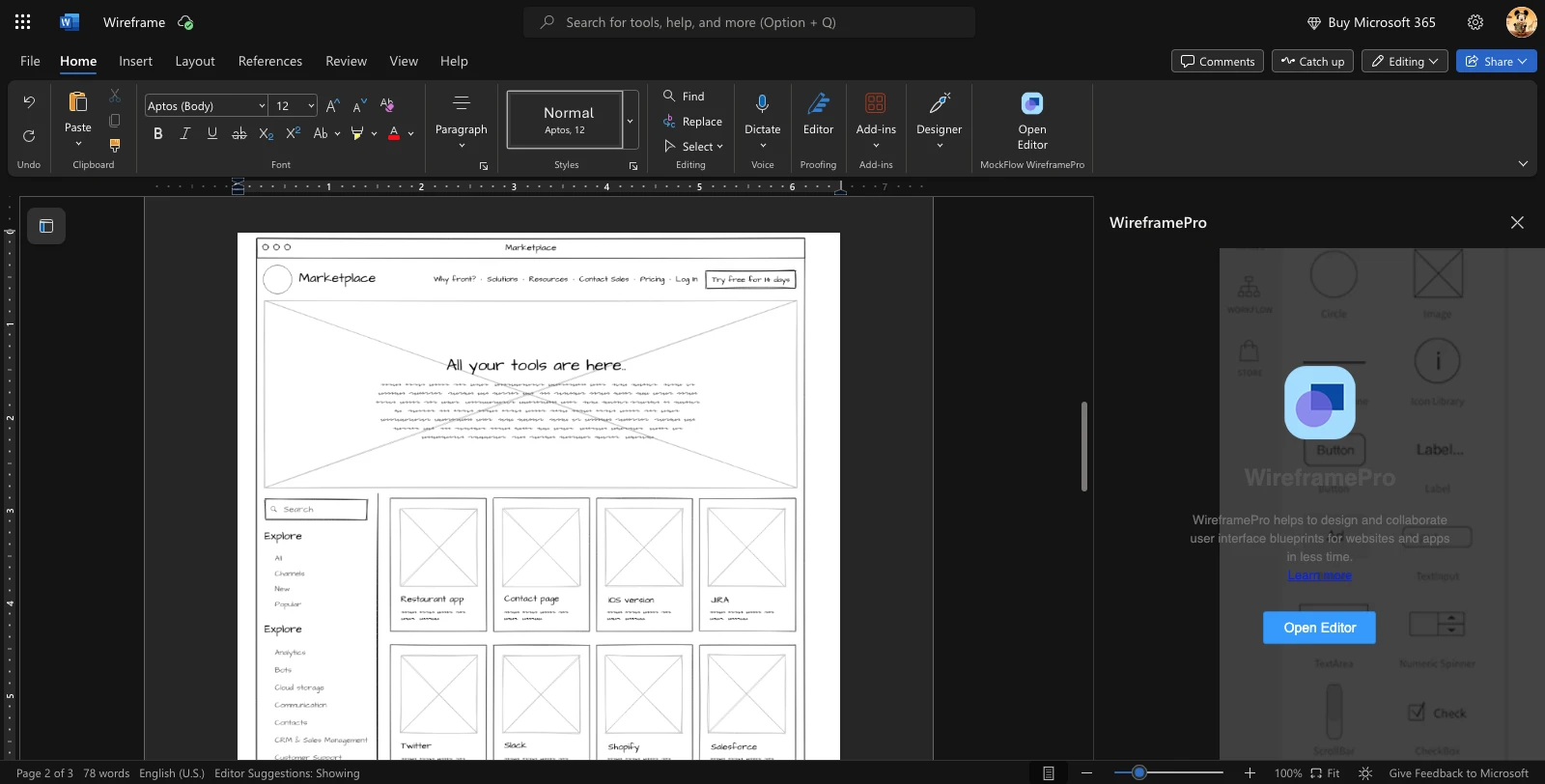Toggle the navigation pane button
This screenshot has height=784, width=1545.
point(46,226)
